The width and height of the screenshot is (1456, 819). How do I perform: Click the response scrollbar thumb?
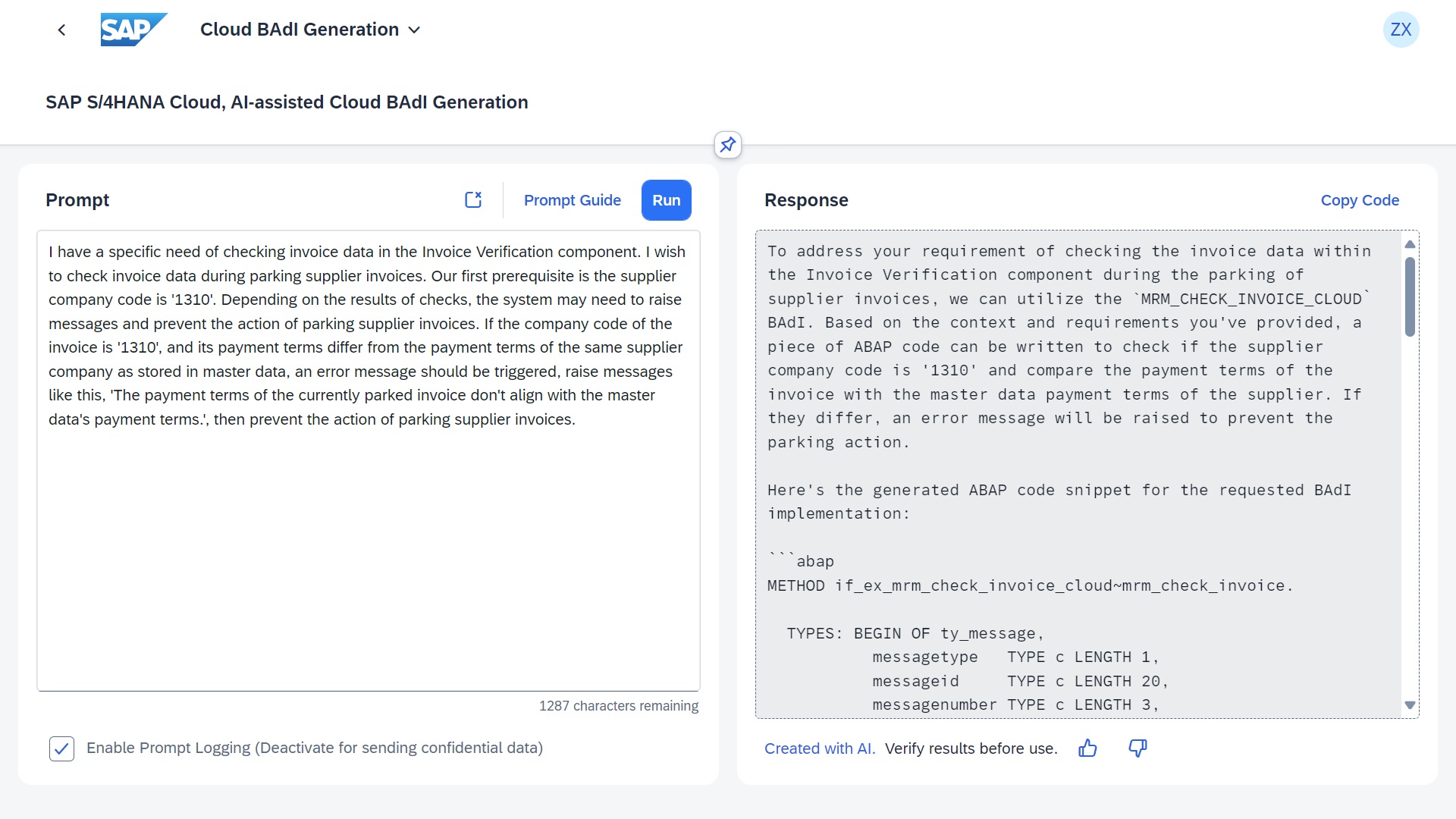tap(1410, 297)
